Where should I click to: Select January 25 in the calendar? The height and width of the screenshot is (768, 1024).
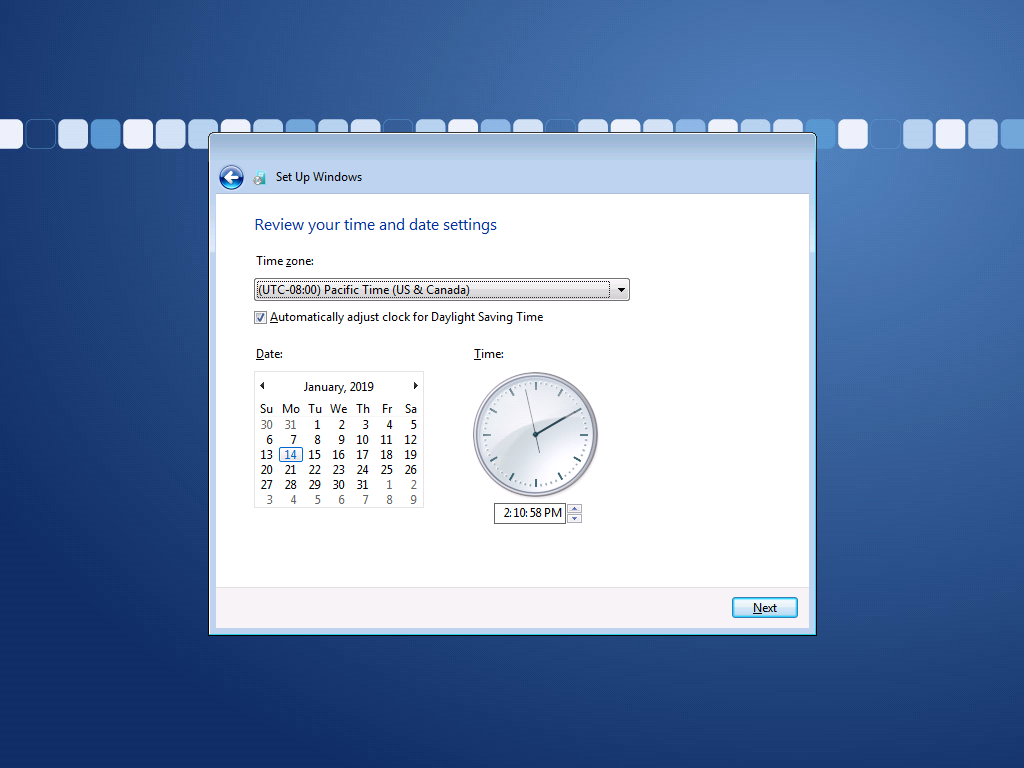click(386, 470)
